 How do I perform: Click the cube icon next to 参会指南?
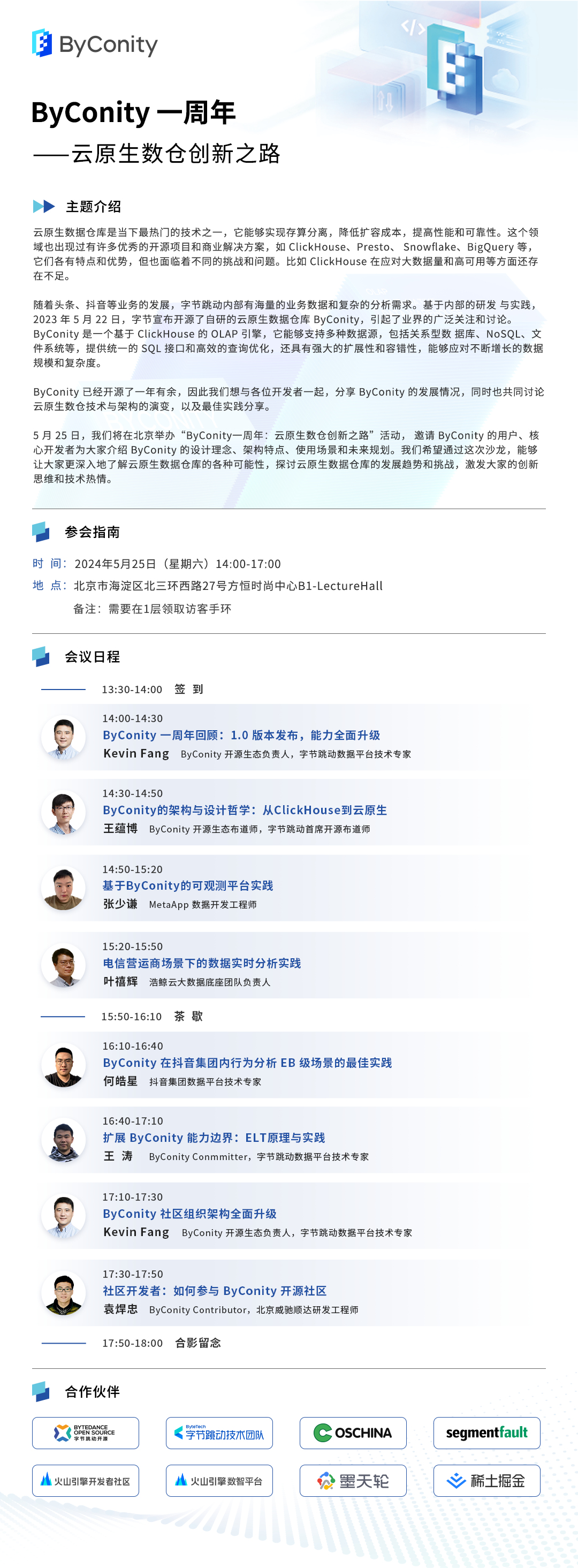[x=41, y=532]
